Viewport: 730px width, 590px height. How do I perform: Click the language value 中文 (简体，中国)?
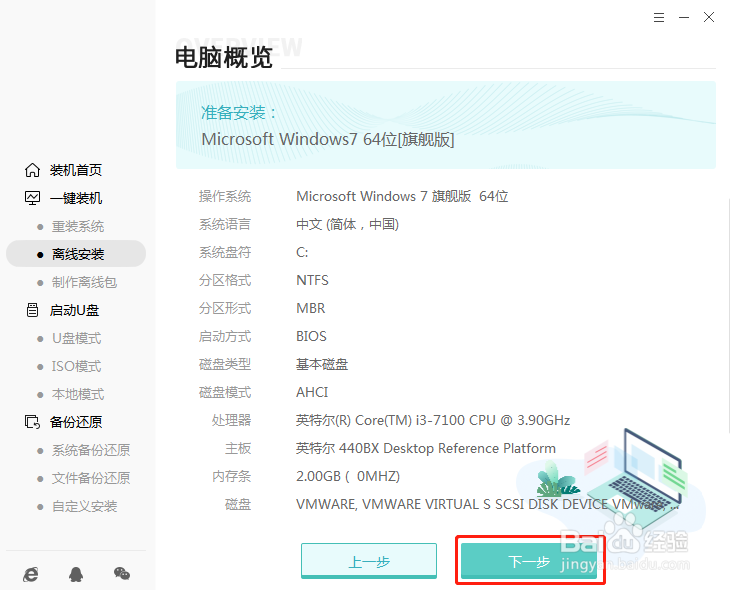pyautogui.click(x=347, y=224)
